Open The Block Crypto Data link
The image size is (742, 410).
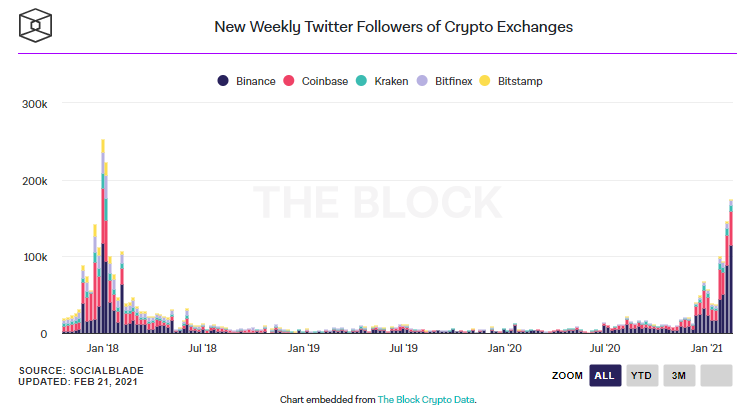[x=426, y=399]
